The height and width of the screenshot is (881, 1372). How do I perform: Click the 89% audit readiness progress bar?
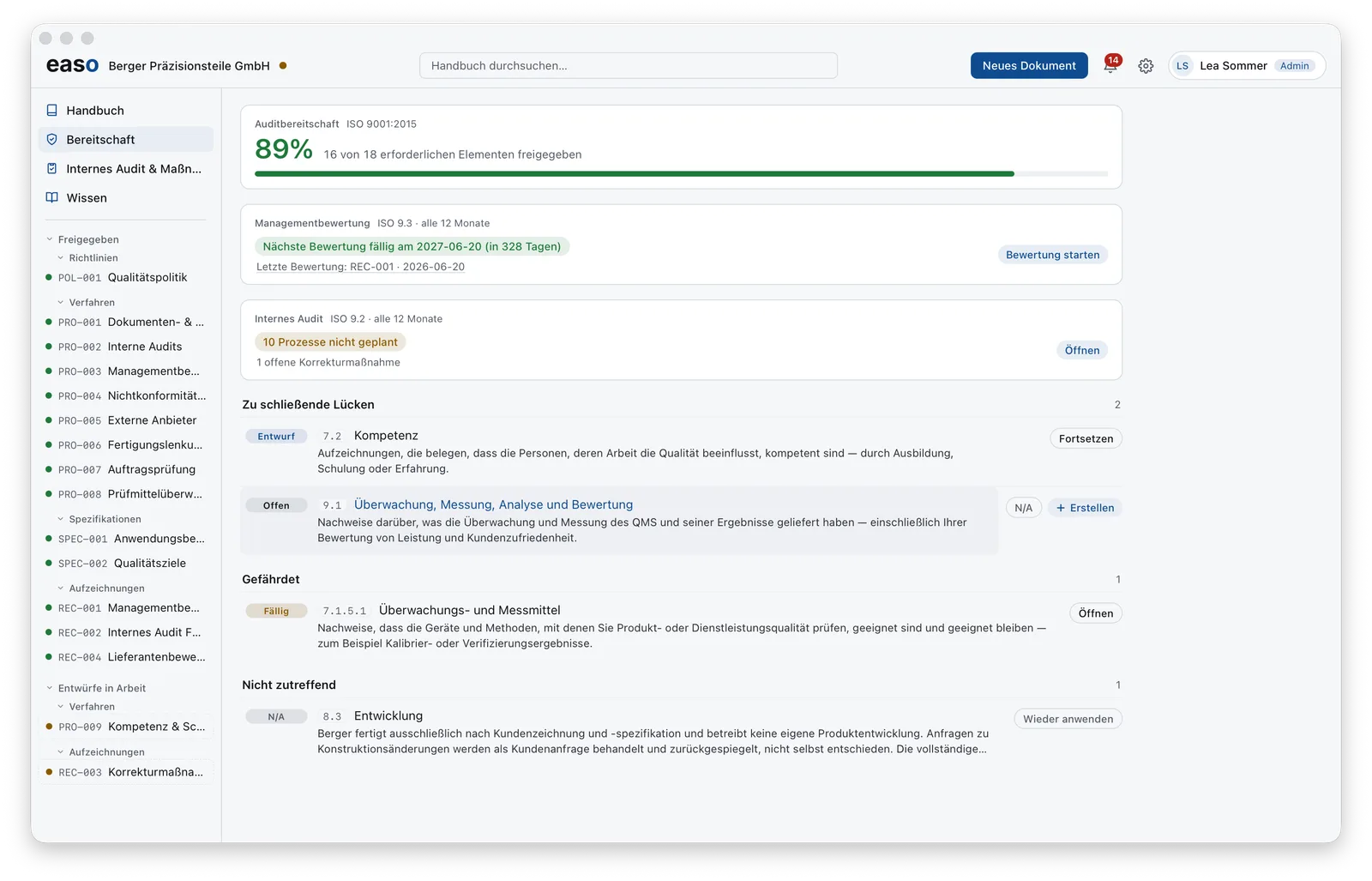(x=681, y=174)
